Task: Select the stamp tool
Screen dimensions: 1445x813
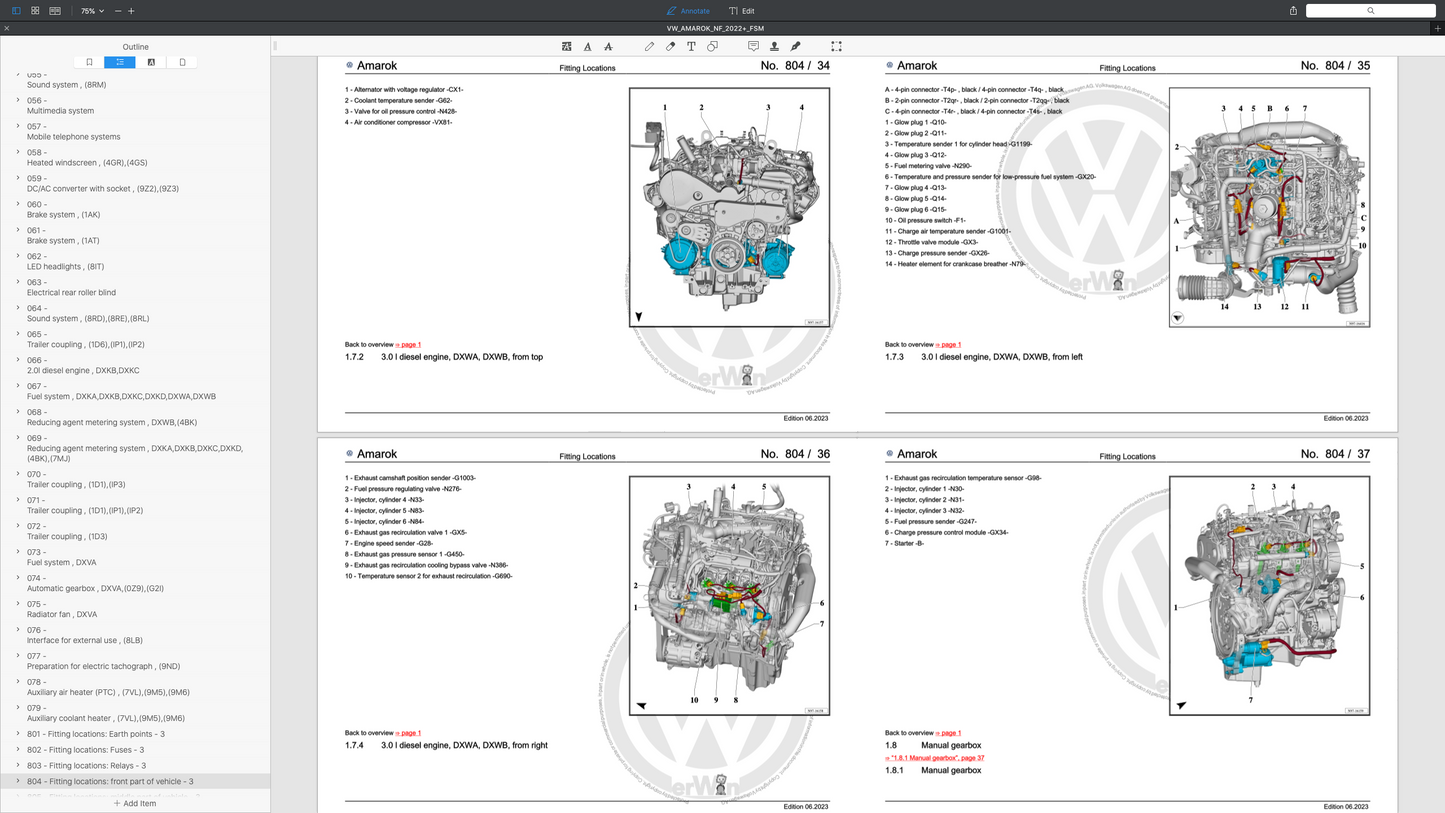Action: click(x=774, y=46)
